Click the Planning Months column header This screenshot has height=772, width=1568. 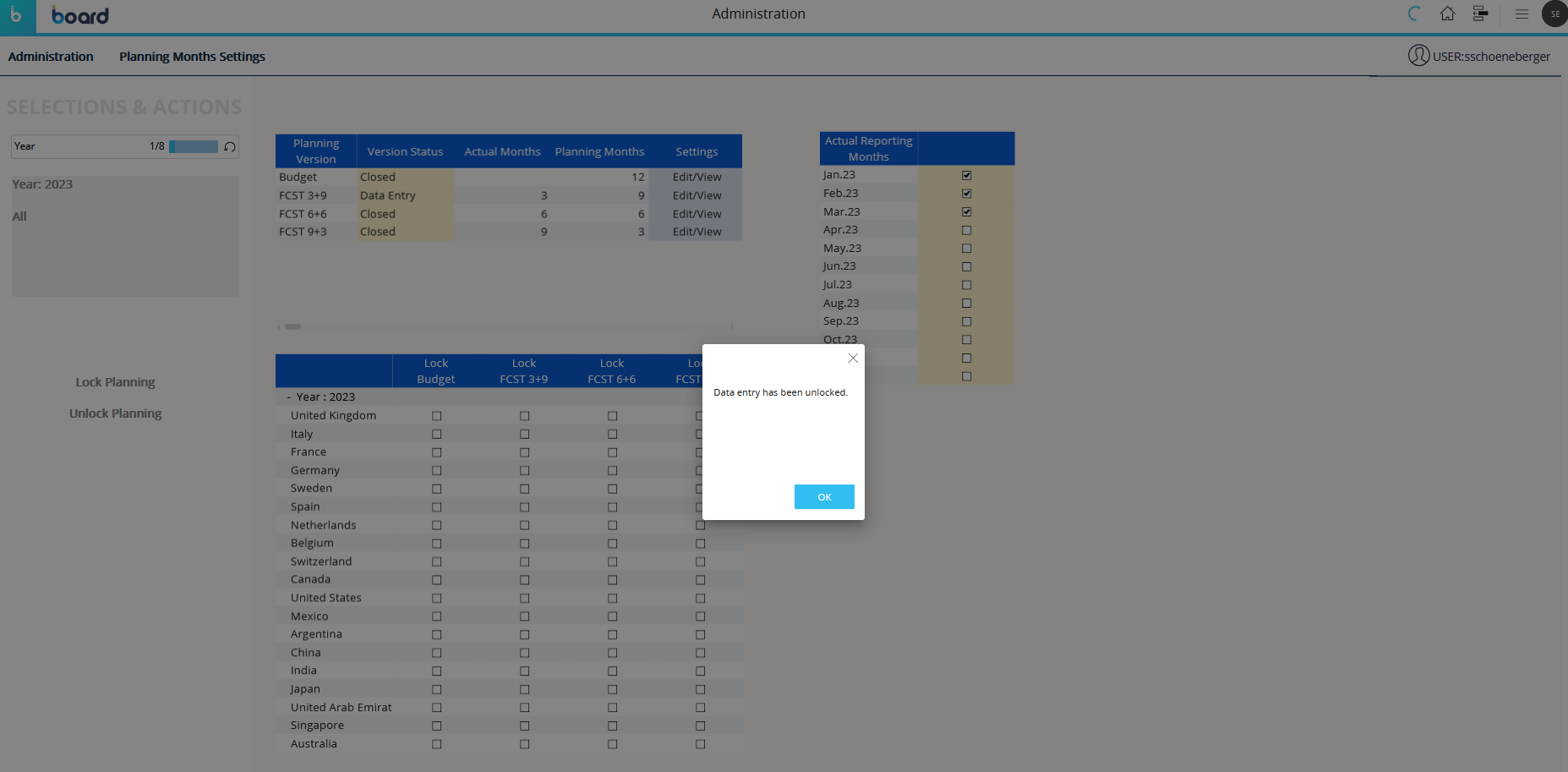click(x=599, y=151)
